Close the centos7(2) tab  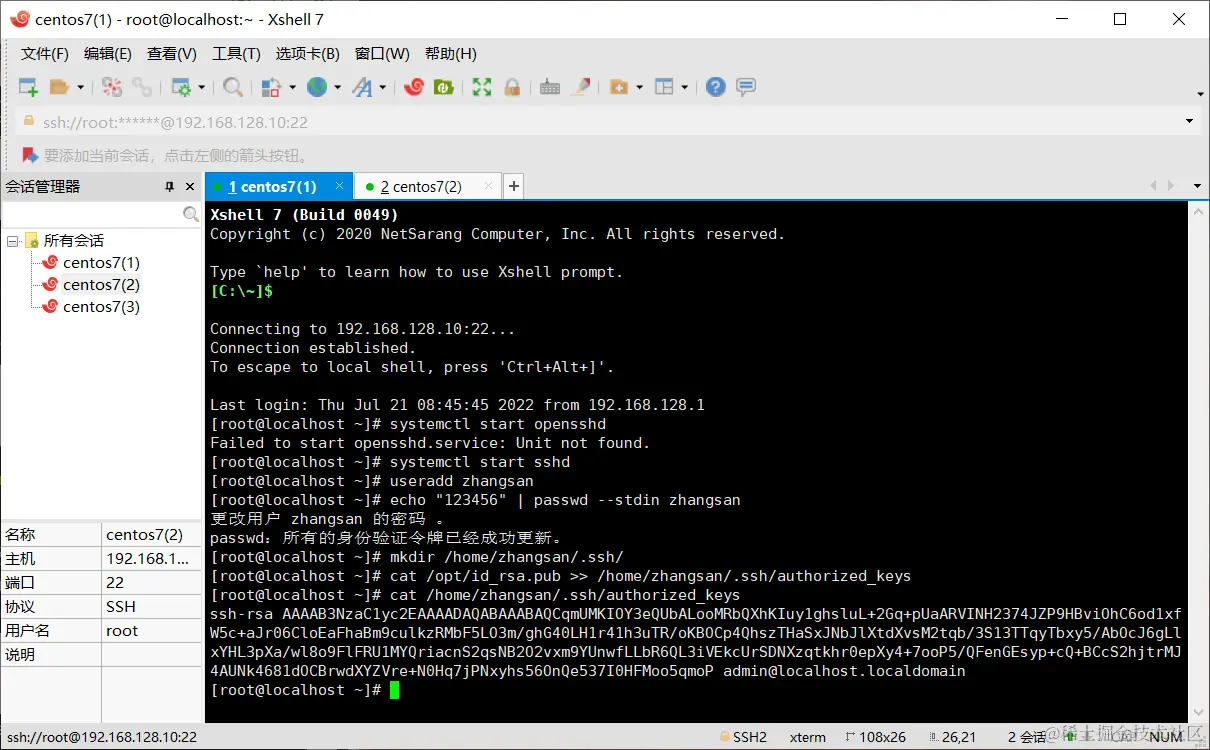(489, 186)
